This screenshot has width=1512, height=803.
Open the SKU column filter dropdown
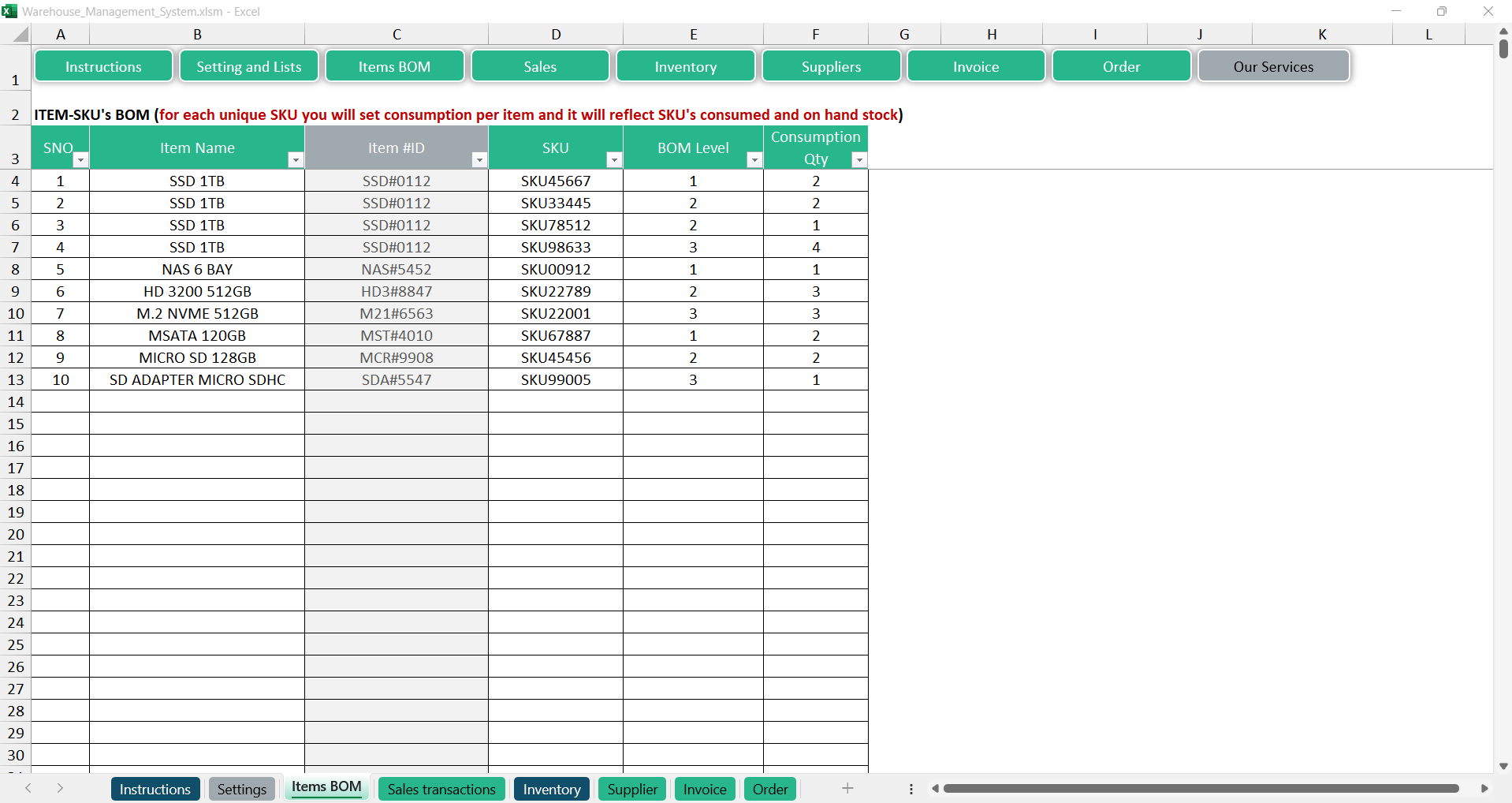[x=614, y=159]
